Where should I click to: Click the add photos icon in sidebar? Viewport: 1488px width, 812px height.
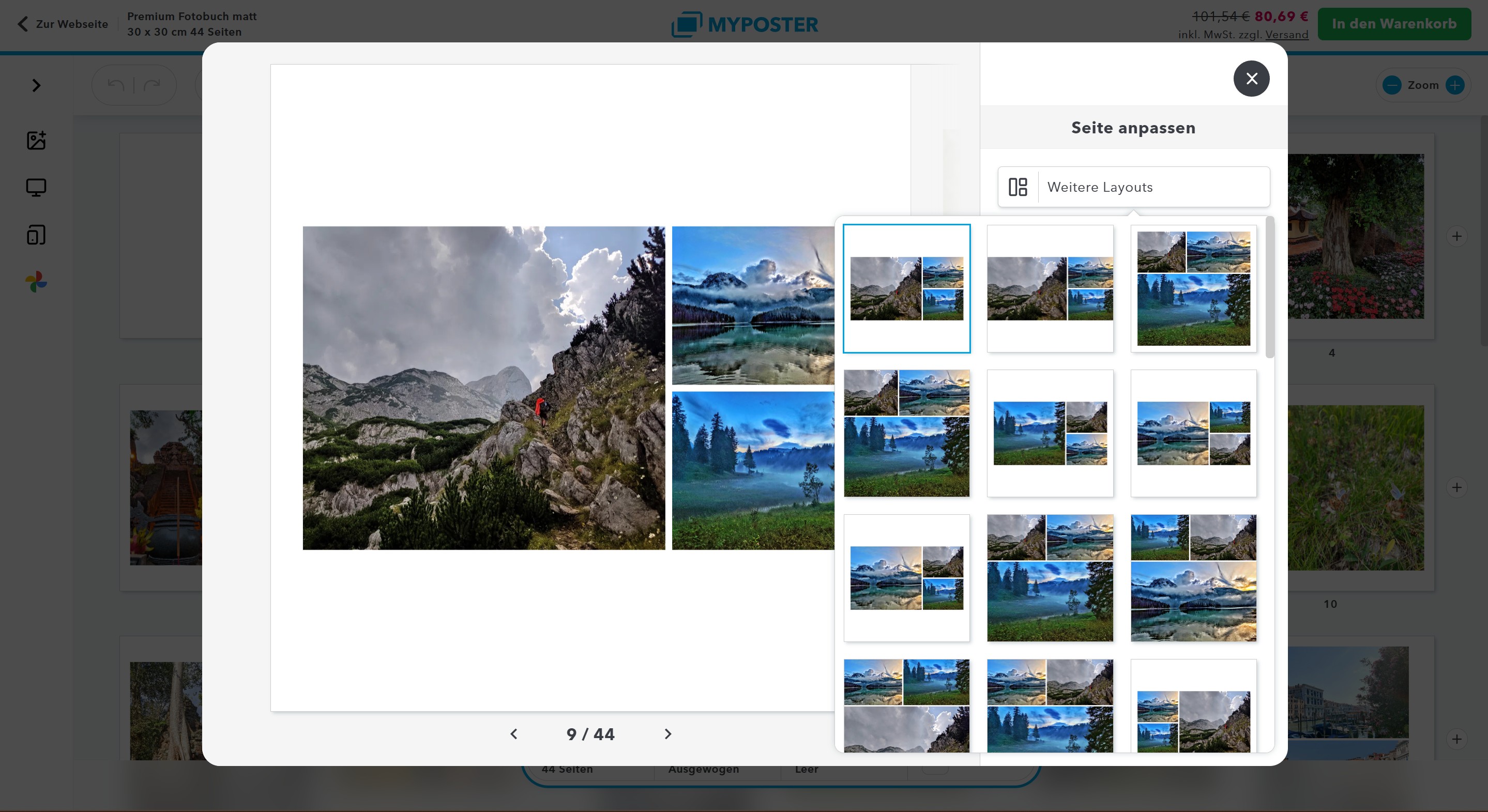pos(36,141)
